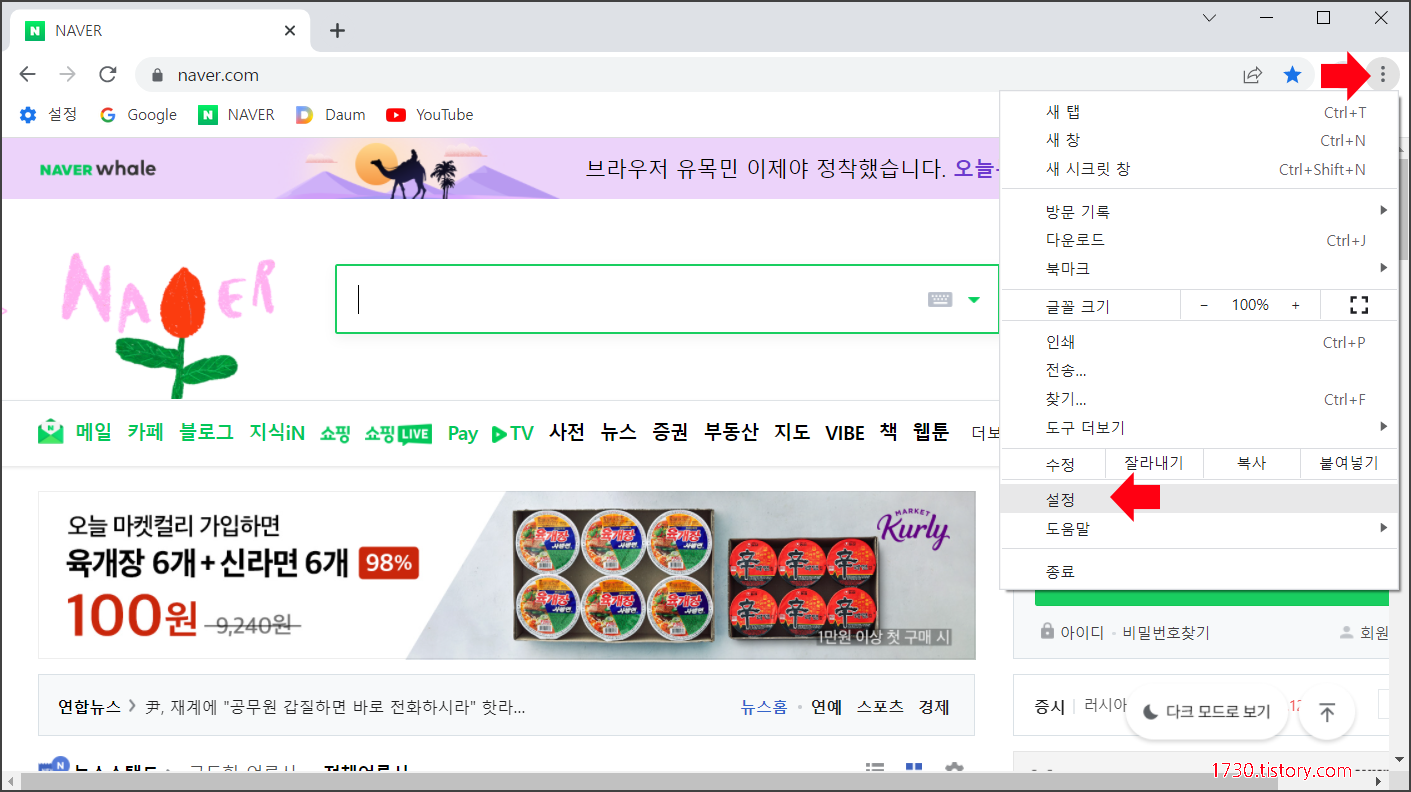Viewport: 1411px width, 792px height.
Task: Click 잘라내기 in the edit row
Action: click(1154, 463)
